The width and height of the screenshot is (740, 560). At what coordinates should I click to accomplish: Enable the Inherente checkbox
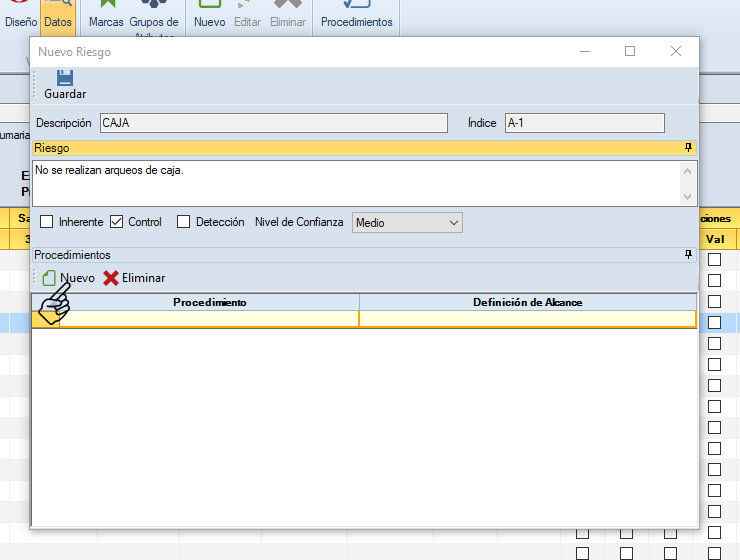click(x=46, y=222)
